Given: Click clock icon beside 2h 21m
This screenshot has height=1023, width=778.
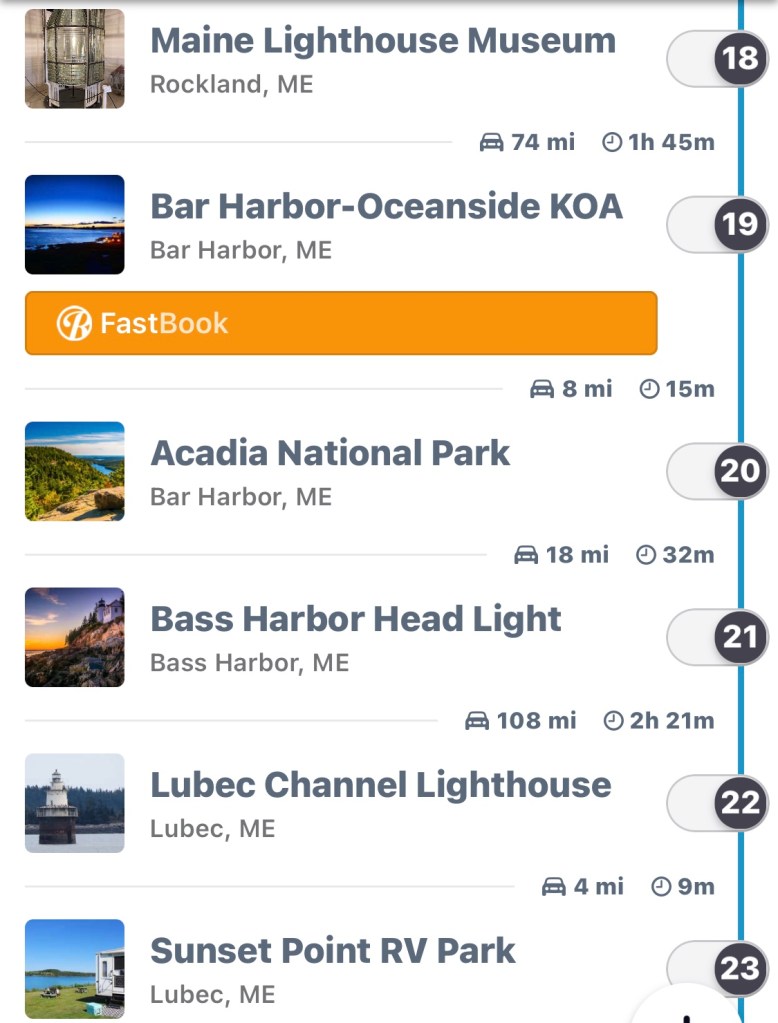Looking at the screenshot, I should click(x=613, y=720).
